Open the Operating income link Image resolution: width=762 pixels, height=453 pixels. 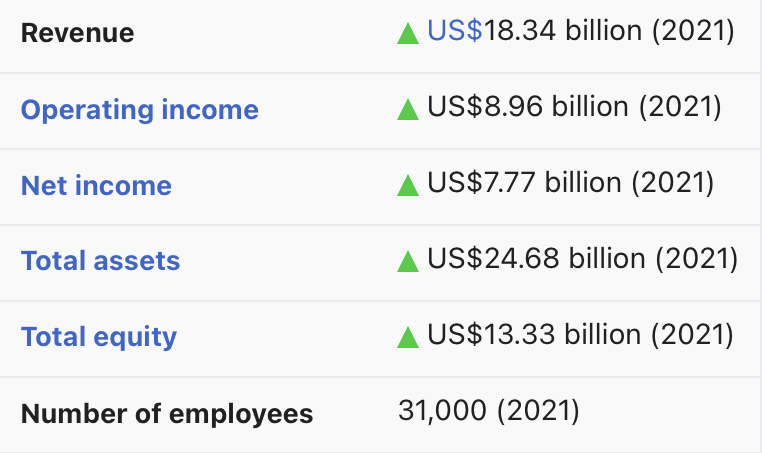point(139,109)
